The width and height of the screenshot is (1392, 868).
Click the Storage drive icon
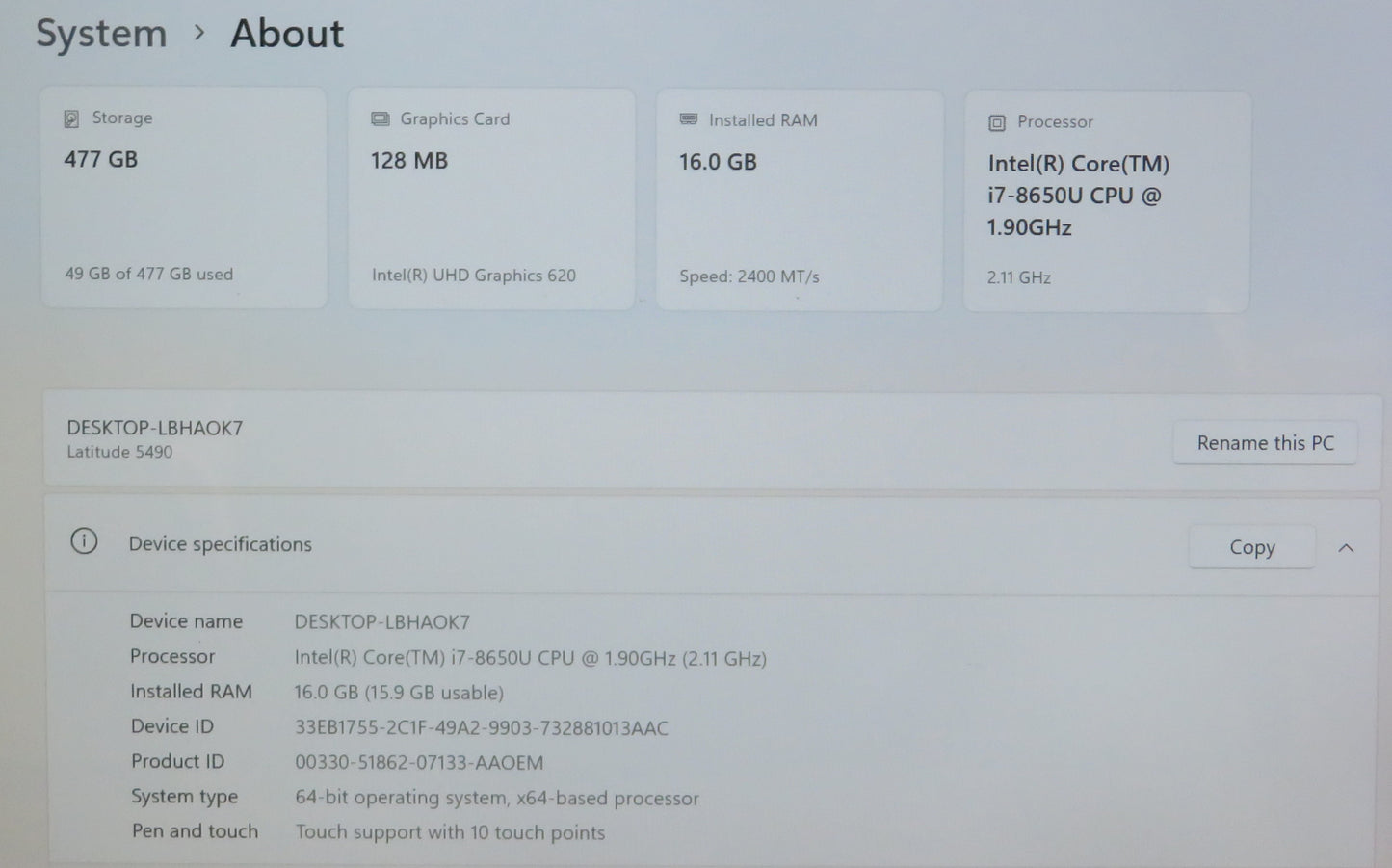tap(71, 118)
